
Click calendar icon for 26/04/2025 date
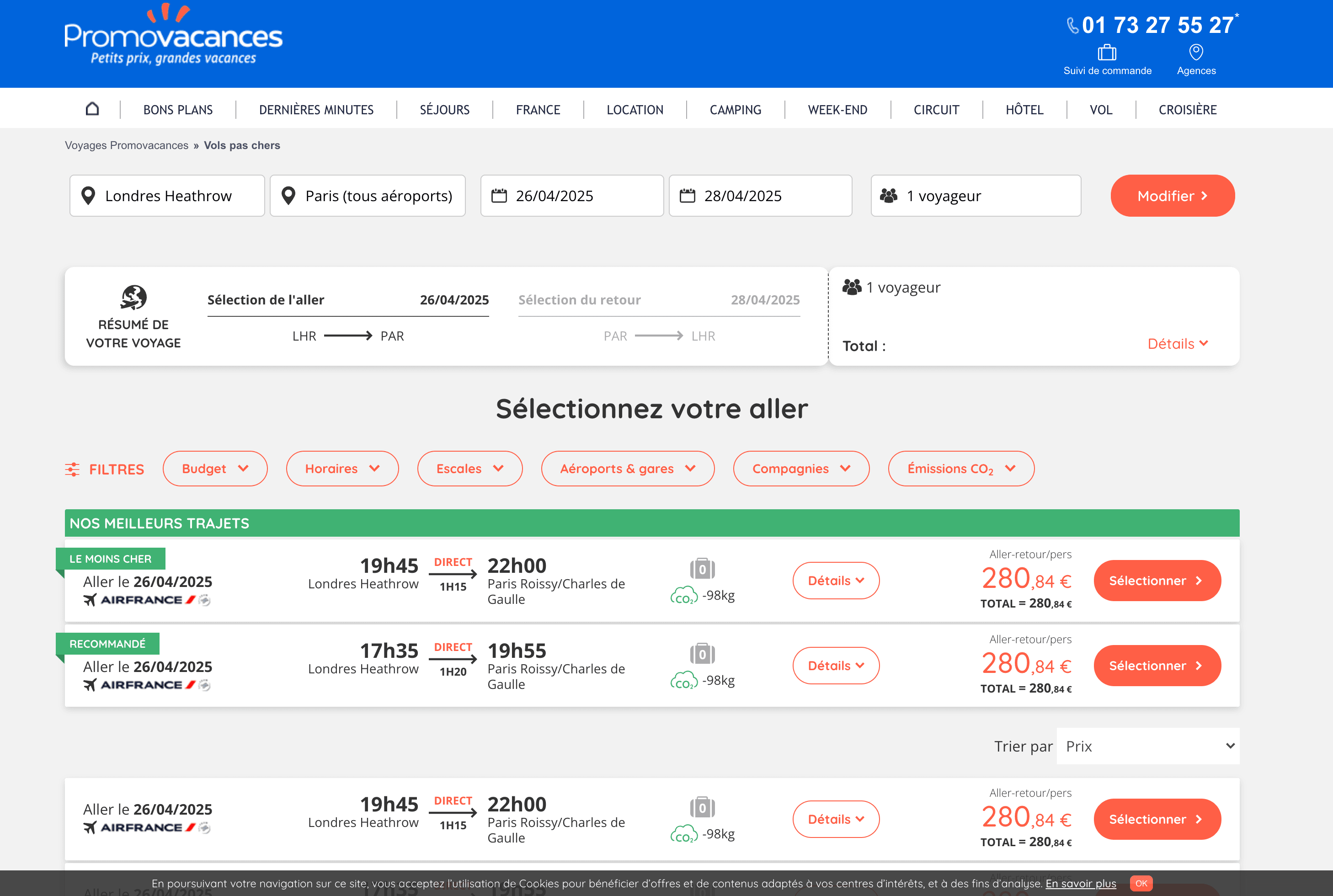coord(499,196)
